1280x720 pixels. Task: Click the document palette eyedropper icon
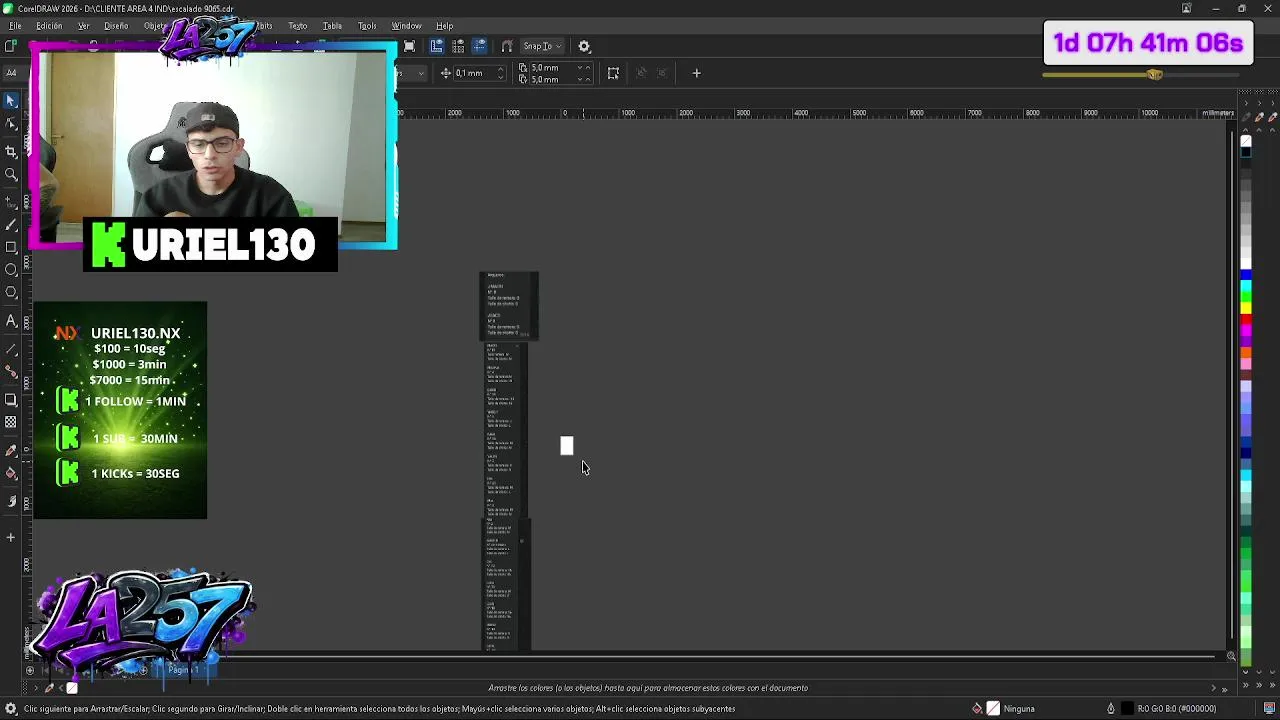[x=49, y=688]
